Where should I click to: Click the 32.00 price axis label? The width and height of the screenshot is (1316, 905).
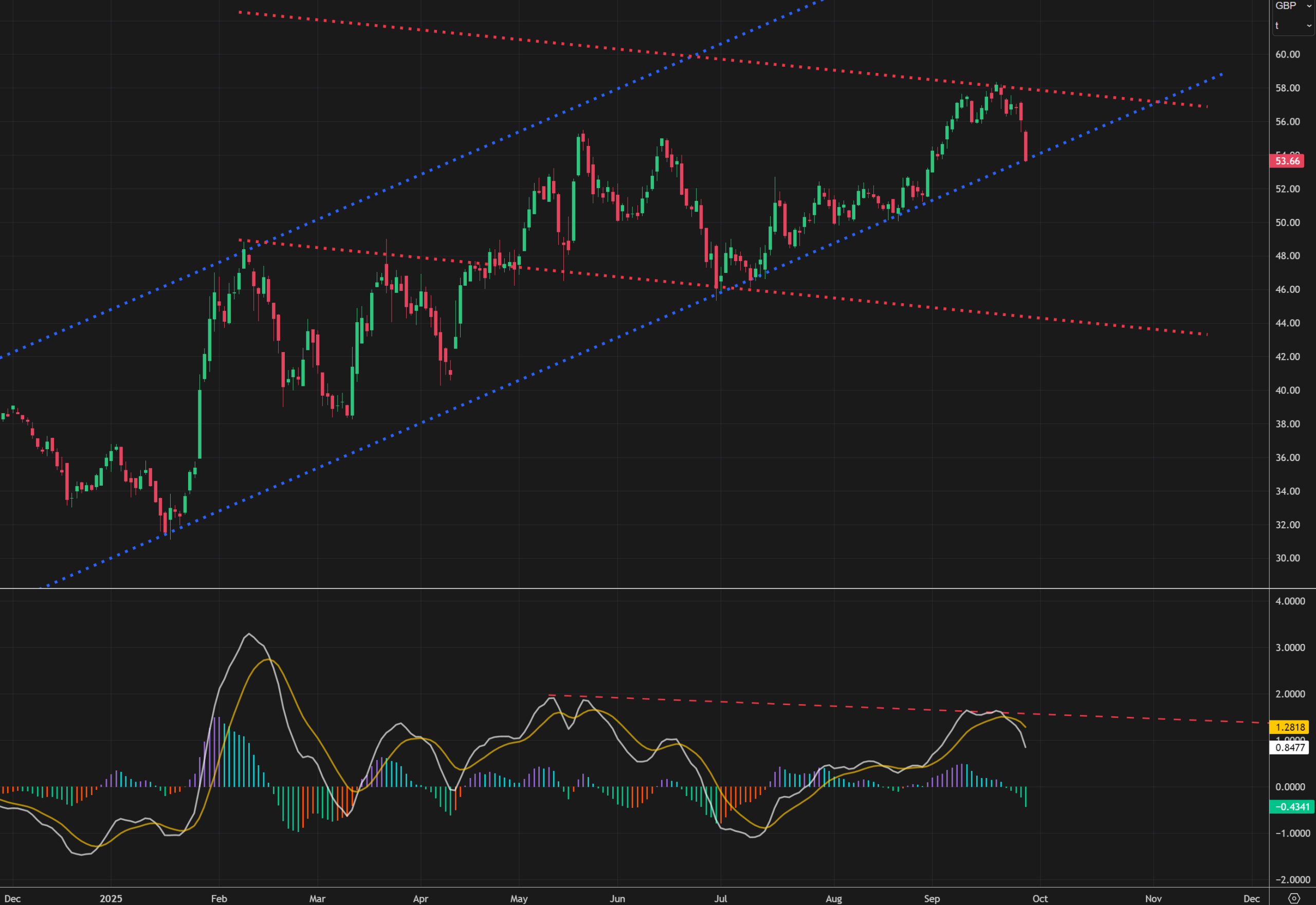1288,525
